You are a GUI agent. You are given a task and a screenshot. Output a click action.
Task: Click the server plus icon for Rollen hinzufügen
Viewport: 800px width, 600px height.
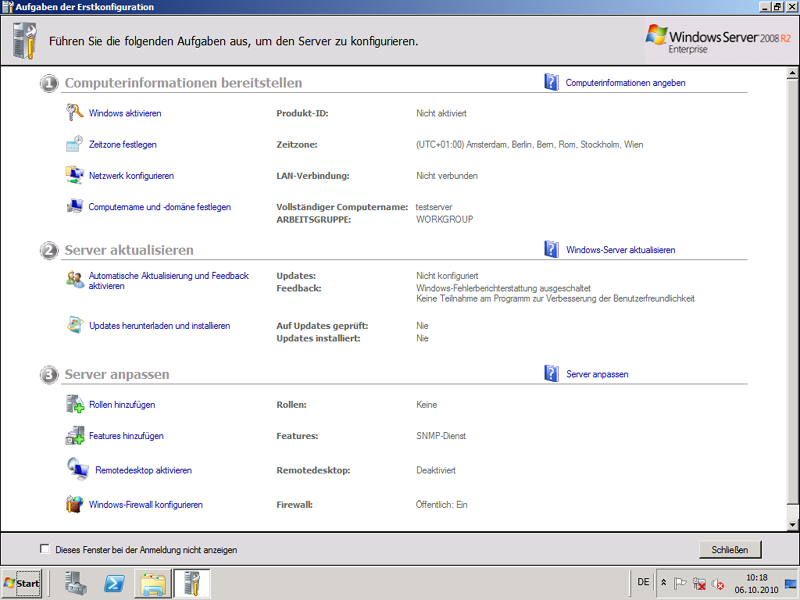coord(75,404)
